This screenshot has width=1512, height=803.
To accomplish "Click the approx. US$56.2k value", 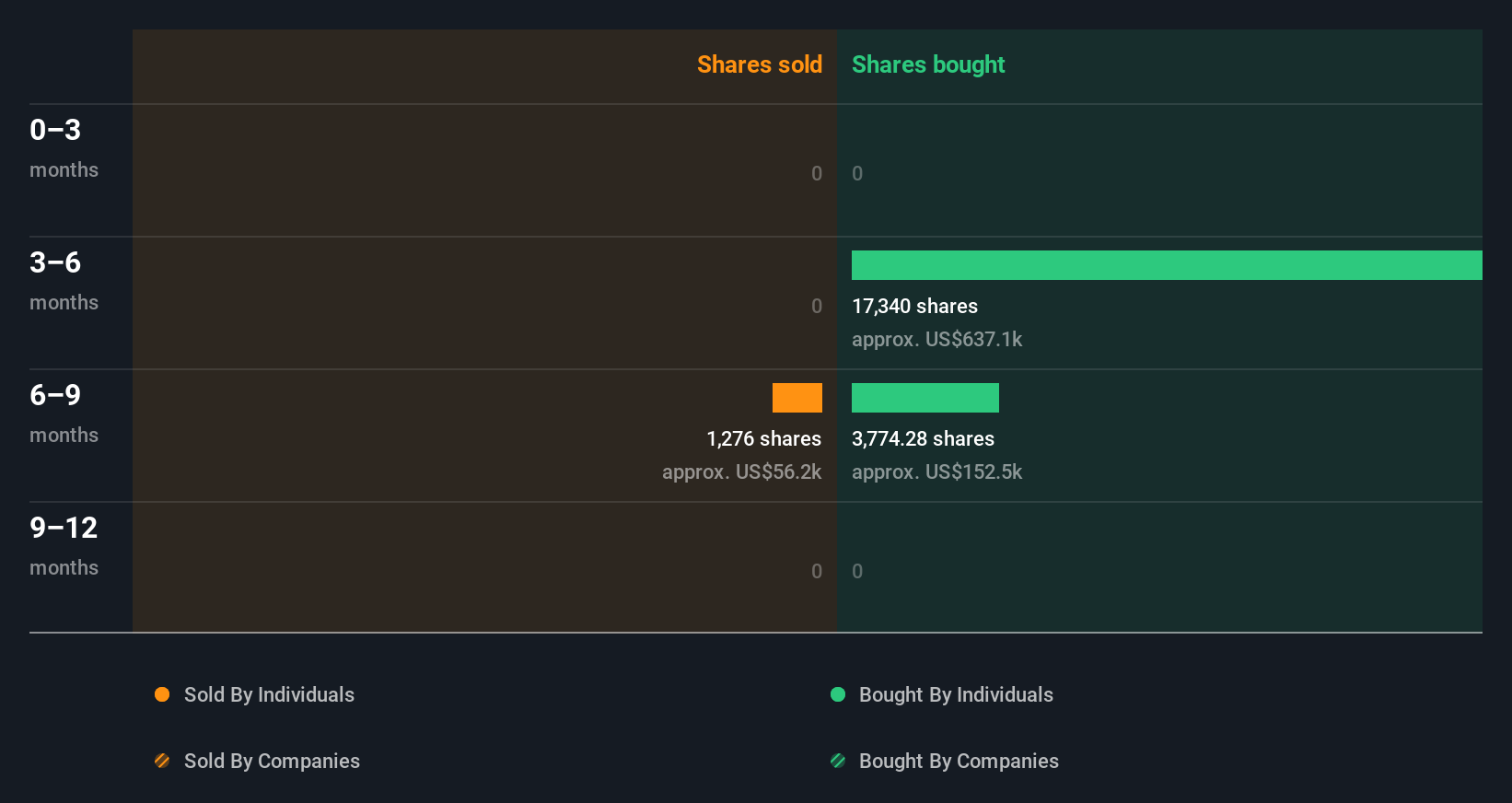I will 741,471.
